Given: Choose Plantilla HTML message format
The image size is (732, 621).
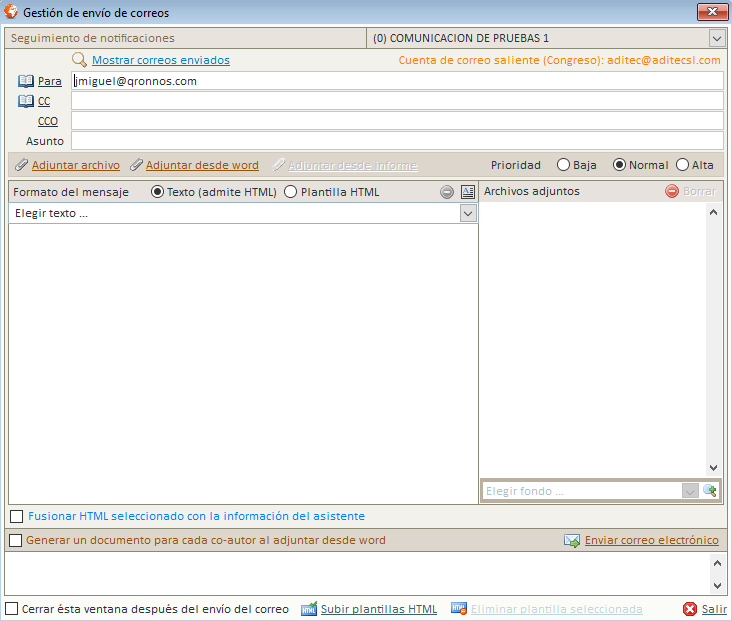Looking at the screenshot, I should (290, 192).
